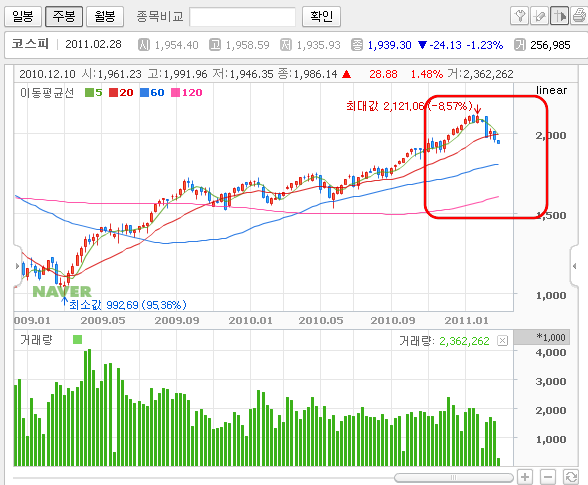Click the 저 low price icon
Image resolution: width=588 pixels, height=485 pixels.
(x=286, y=45)
